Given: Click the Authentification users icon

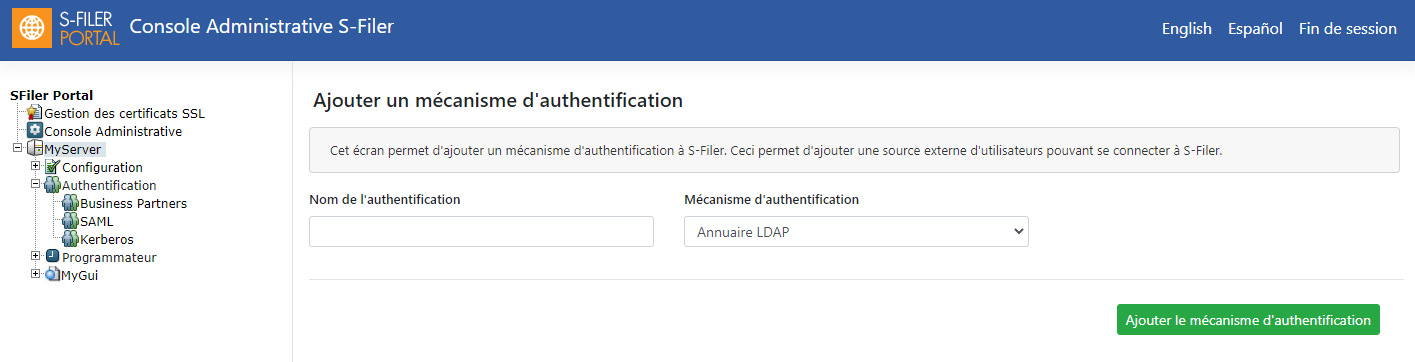Looking at the screenshot, I should (53, 185).
